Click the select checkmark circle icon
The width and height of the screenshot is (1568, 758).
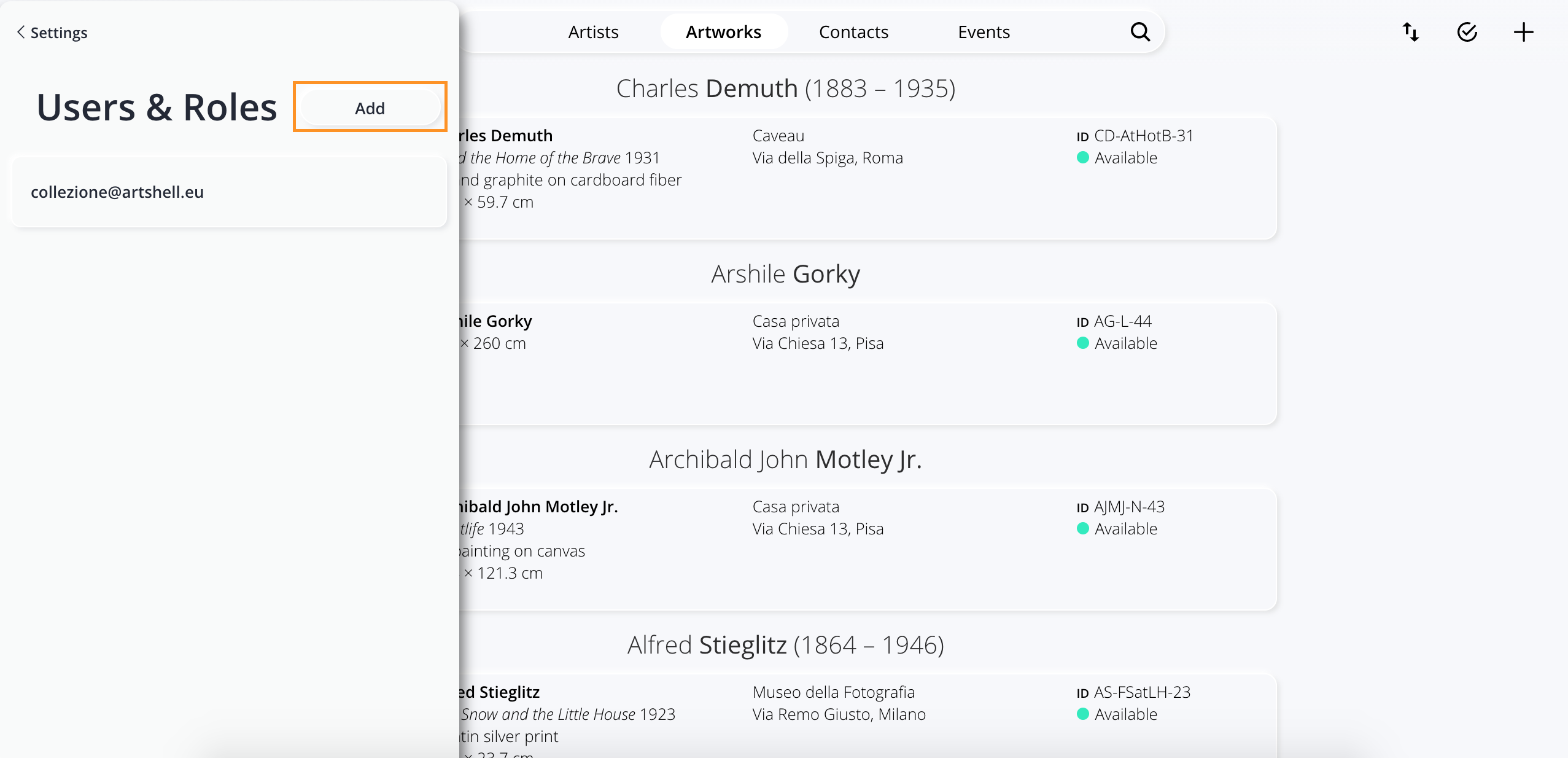1467,32
